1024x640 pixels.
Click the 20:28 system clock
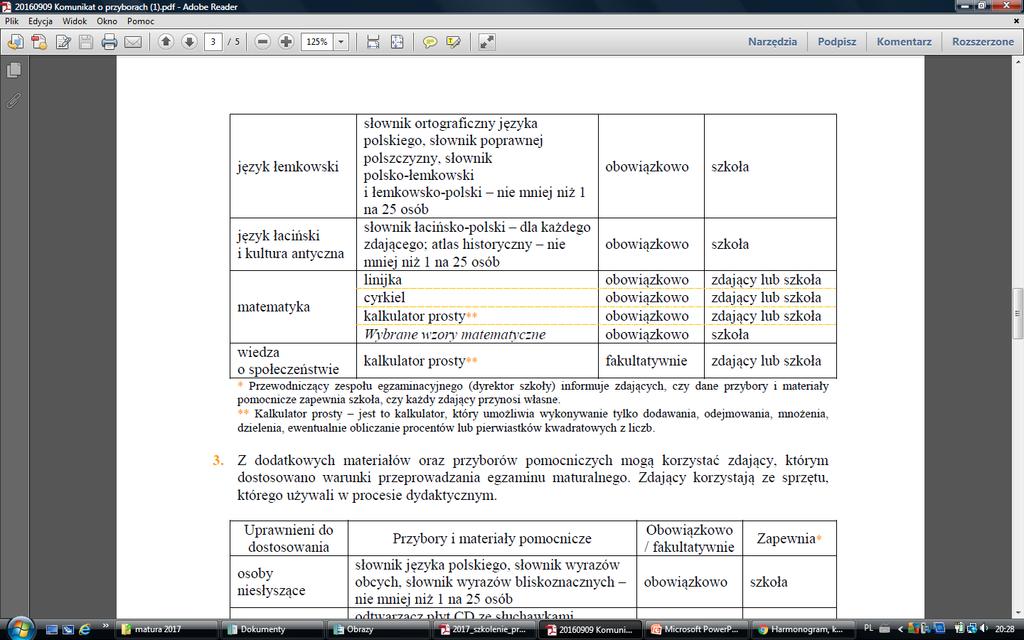[1004, 630]
